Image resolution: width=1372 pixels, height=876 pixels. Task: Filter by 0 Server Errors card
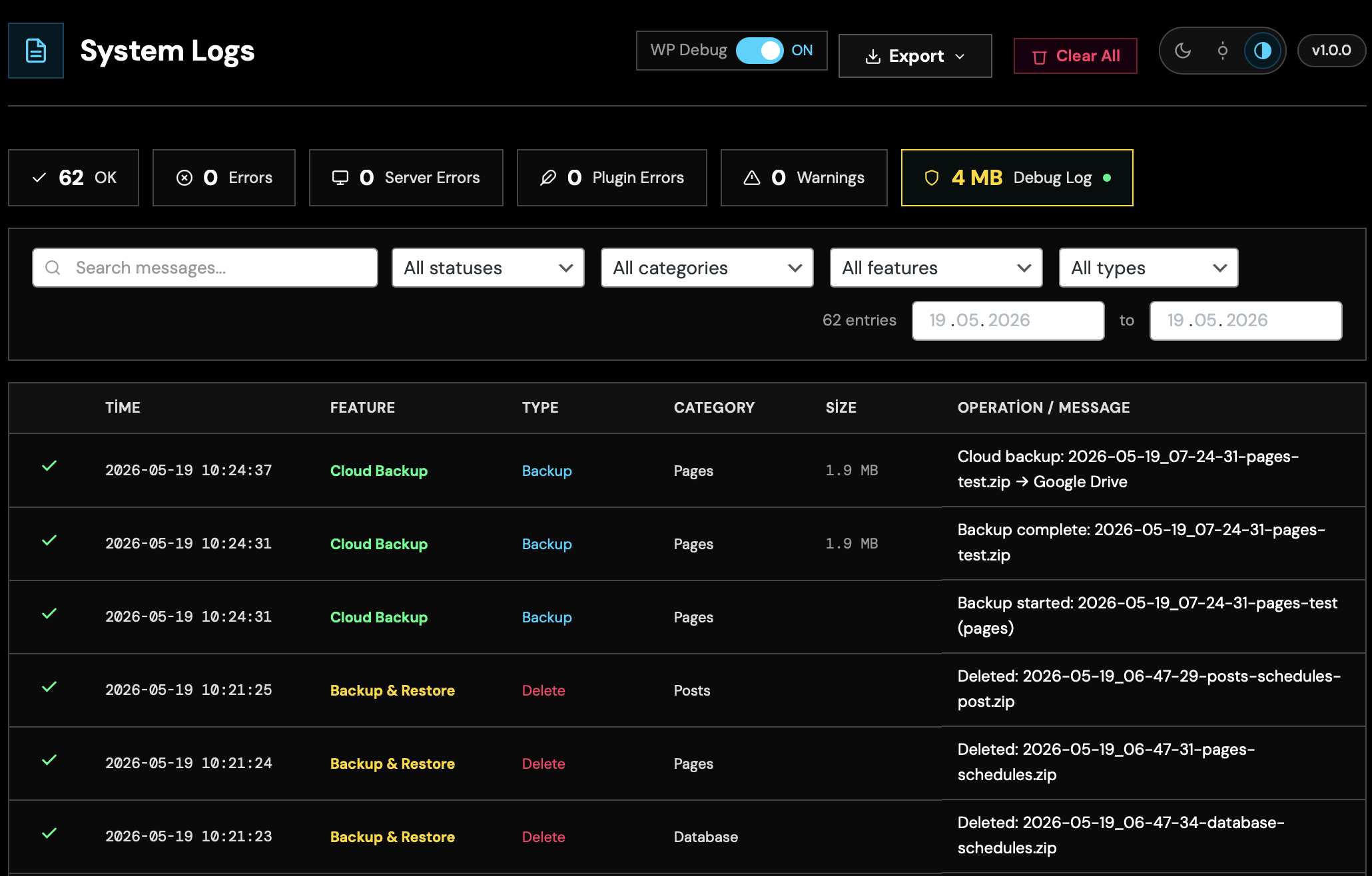pyautogui.click(x=406, y=178)
